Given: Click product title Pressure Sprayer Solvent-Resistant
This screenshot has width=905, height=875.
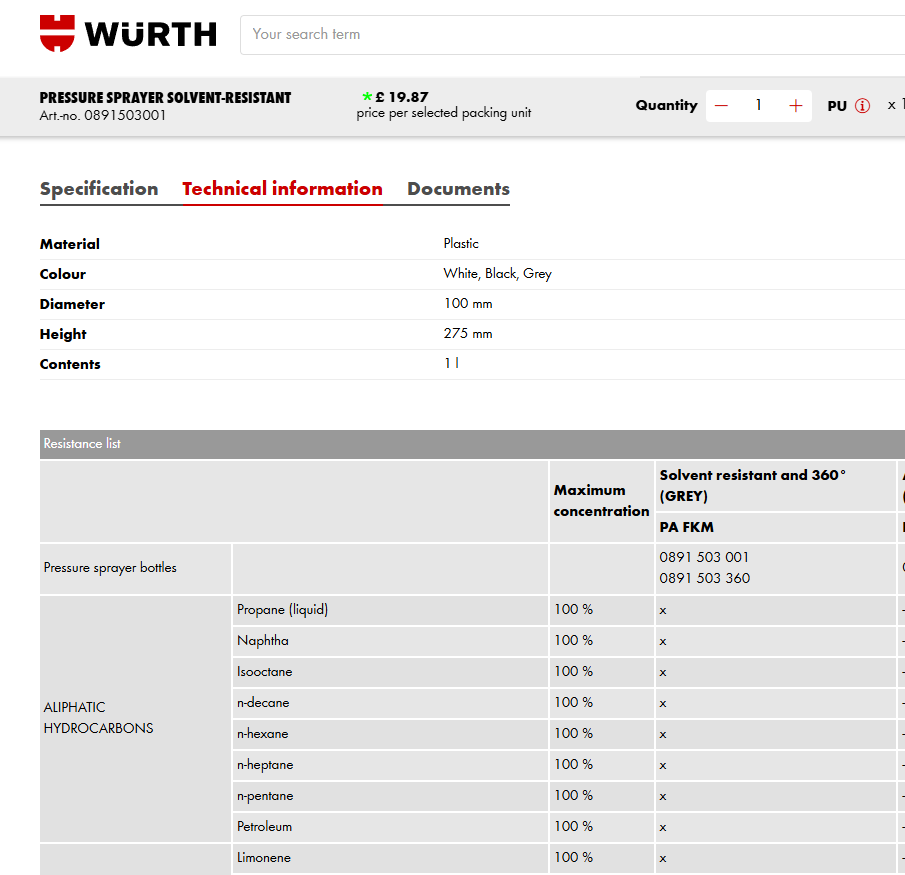Looking at the screenshot, I should click(165, 98).
